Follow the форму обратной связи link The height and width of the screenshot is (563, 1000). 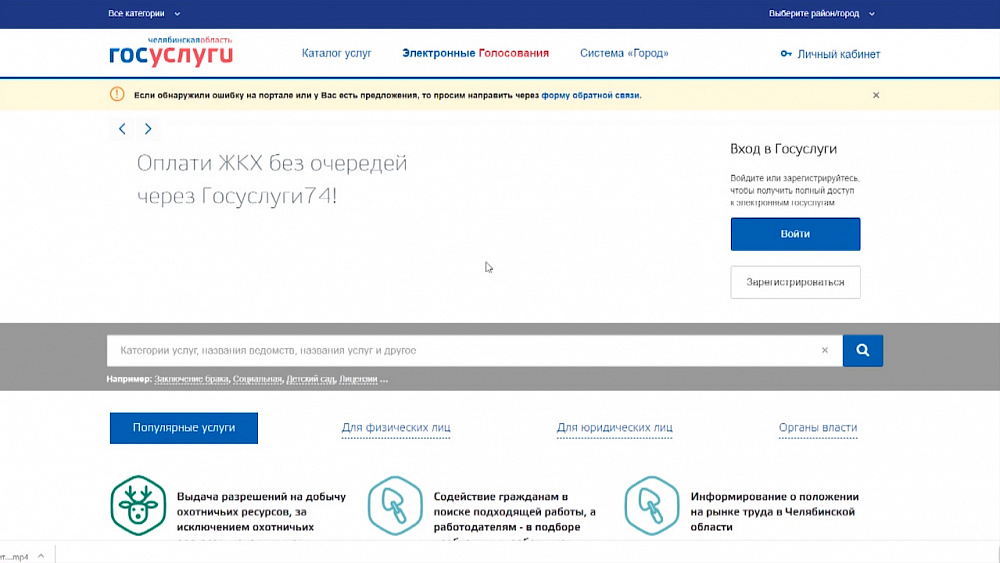tap(590, 95)
